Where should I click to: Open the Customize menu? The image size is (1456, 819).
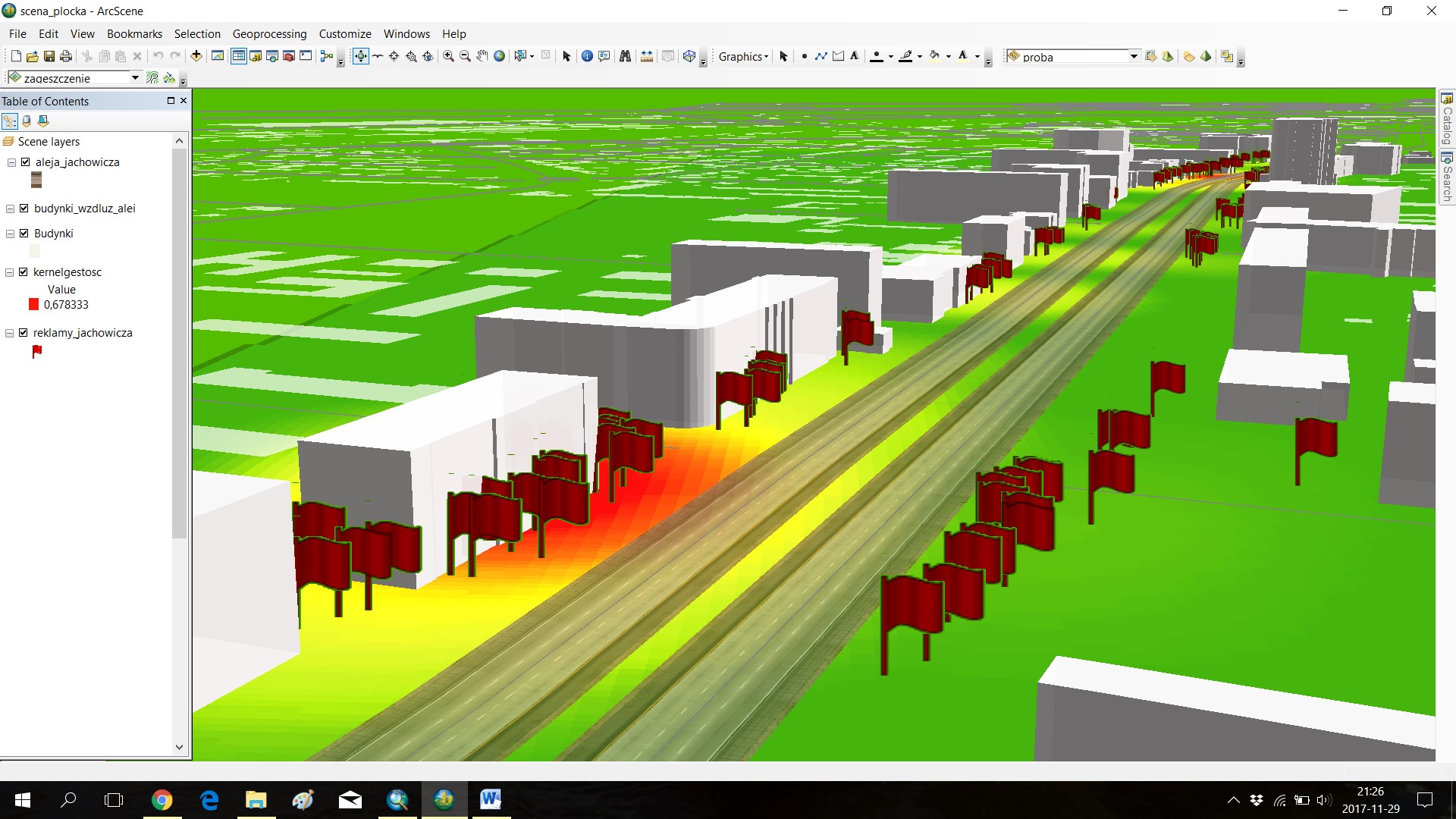pyautogui.click(x=345, y=34)
